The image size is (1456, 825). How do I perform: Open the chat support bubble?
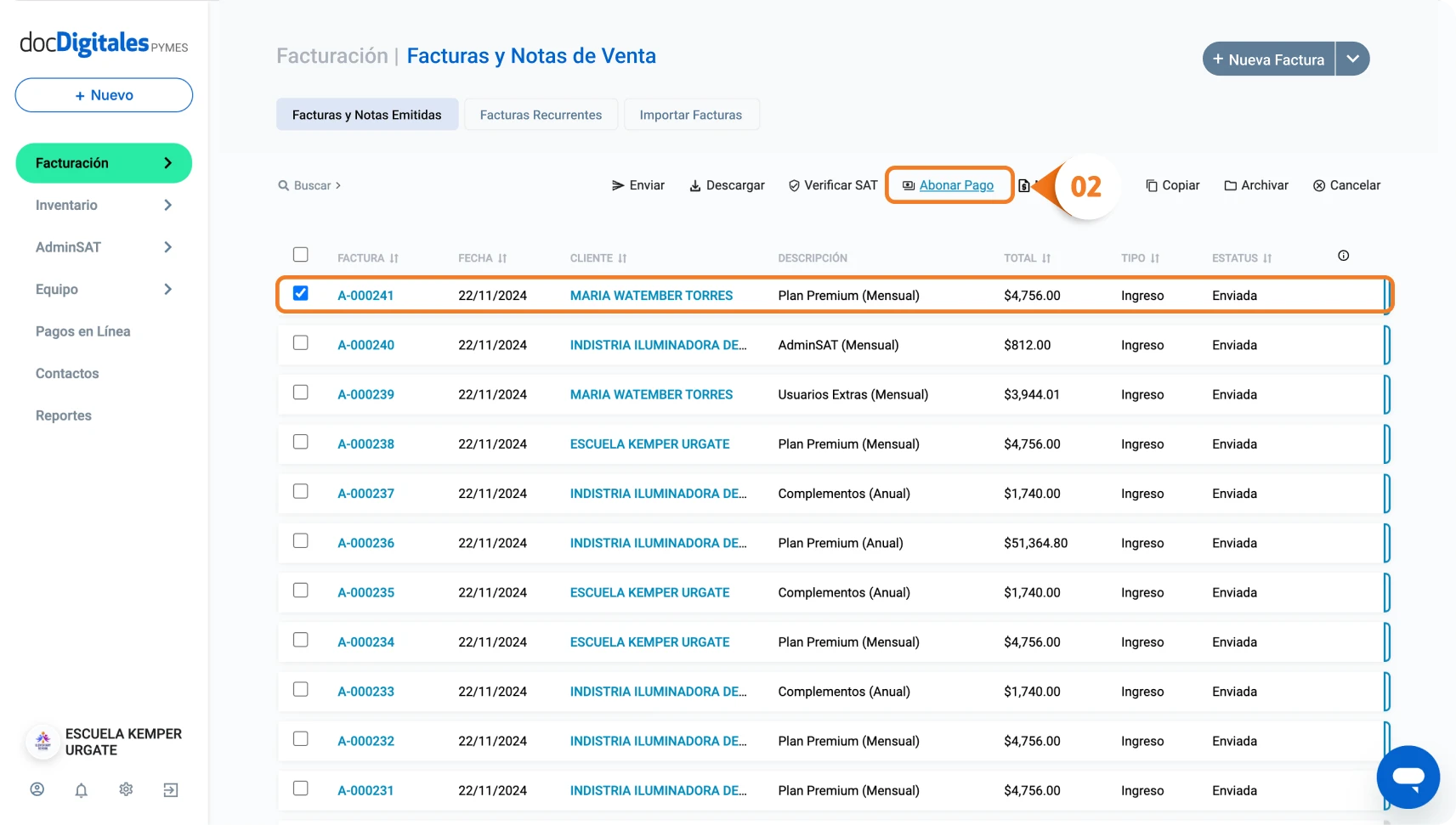(1408, 777)
